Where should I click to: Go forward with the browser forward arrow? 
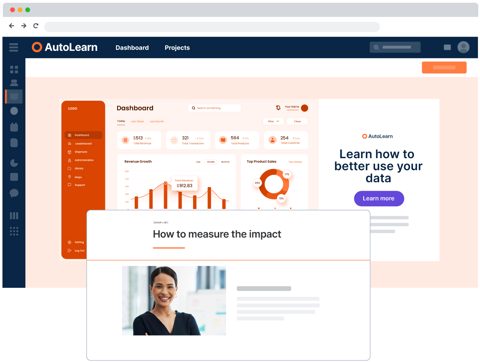(x=24, y=26)
